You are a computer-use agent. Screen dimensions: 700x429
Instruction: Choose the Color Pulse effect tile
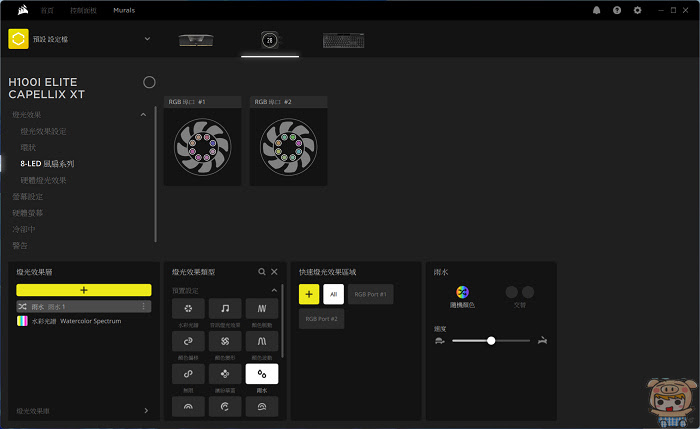tap(262, 308)
